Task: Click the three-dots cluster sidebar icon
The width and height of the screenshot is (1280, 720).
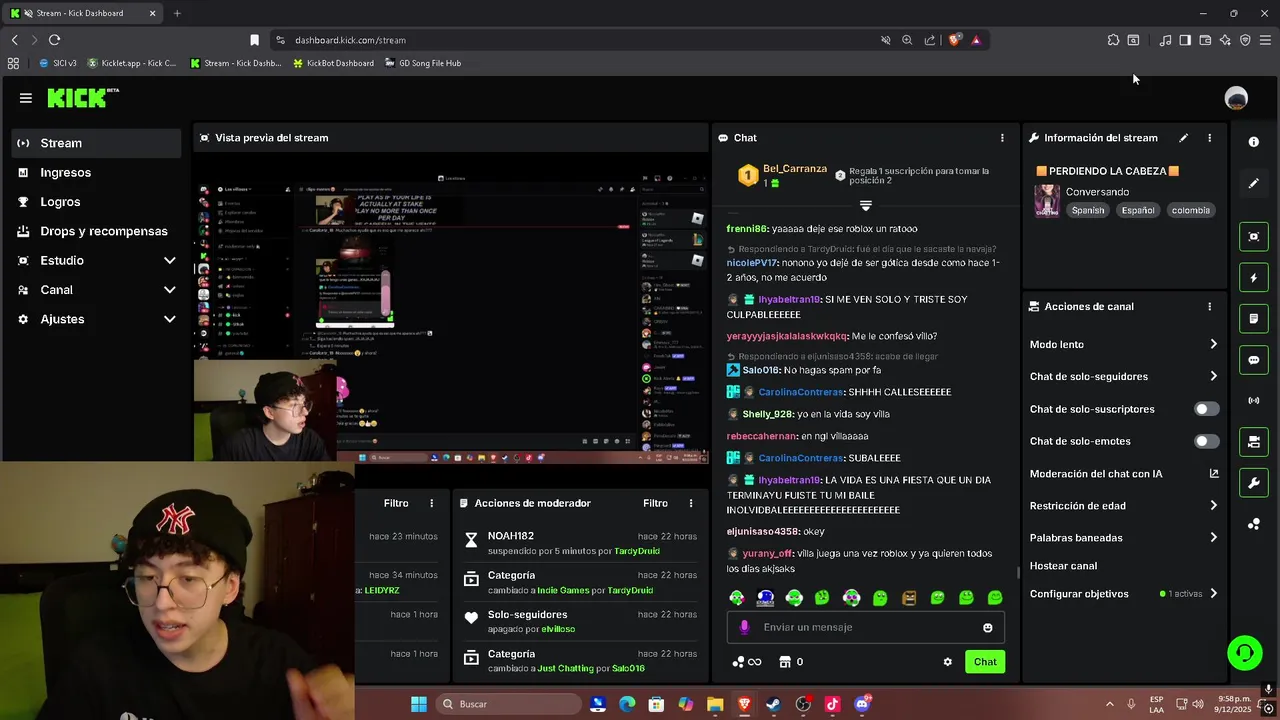Action: 1254,524
